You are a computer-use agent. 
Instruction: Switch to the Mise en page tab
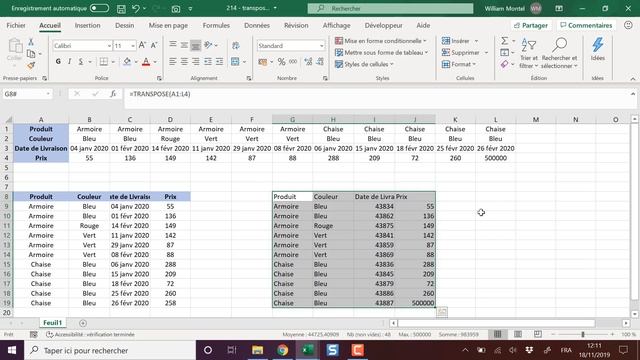pos(168,25)
